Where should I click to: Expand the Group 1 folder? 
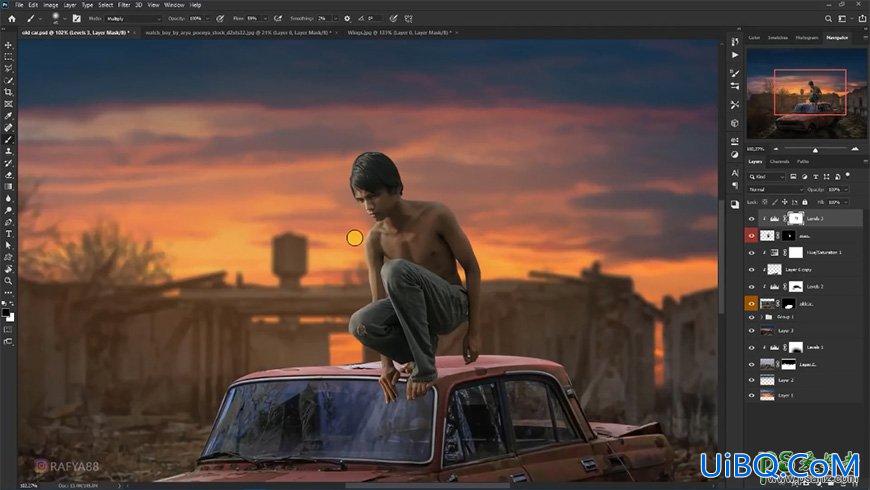point(761,317)
